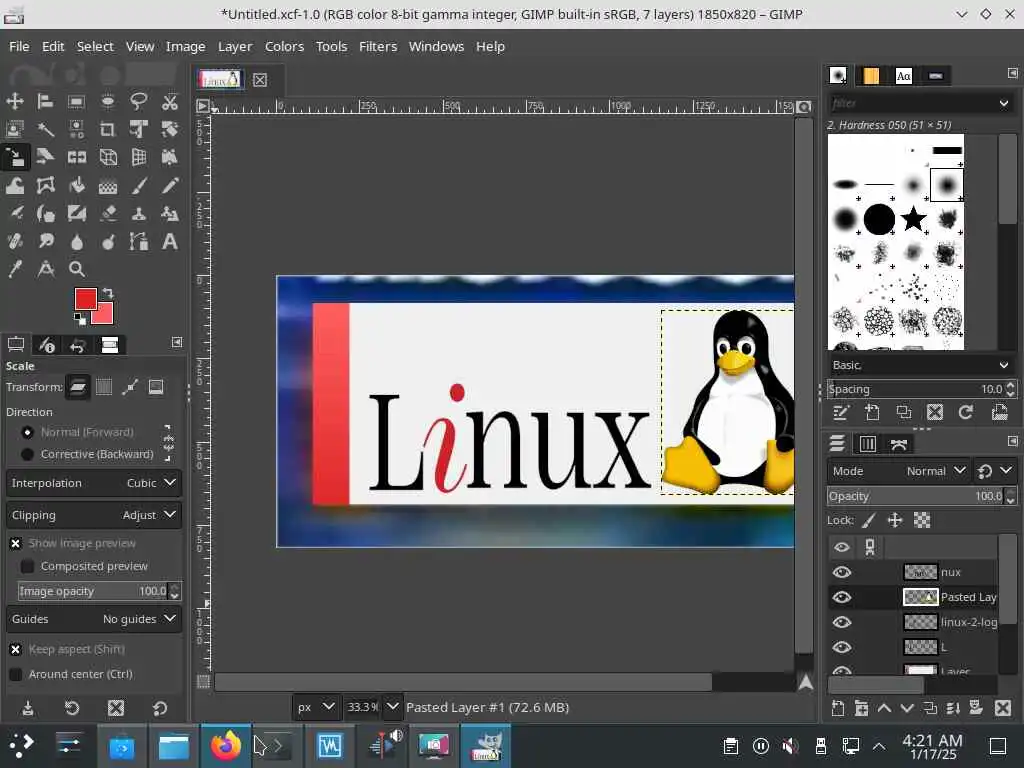Select the Eraser tool
This screenshot has width=1024, height=768.
pos(108,214)
